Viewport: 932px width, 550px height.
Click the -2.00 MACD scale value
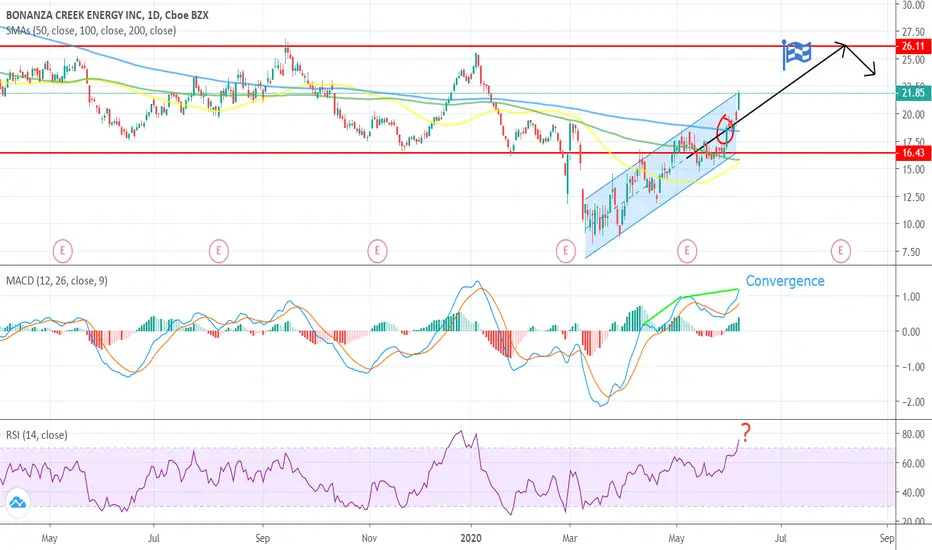click(911, 403)
